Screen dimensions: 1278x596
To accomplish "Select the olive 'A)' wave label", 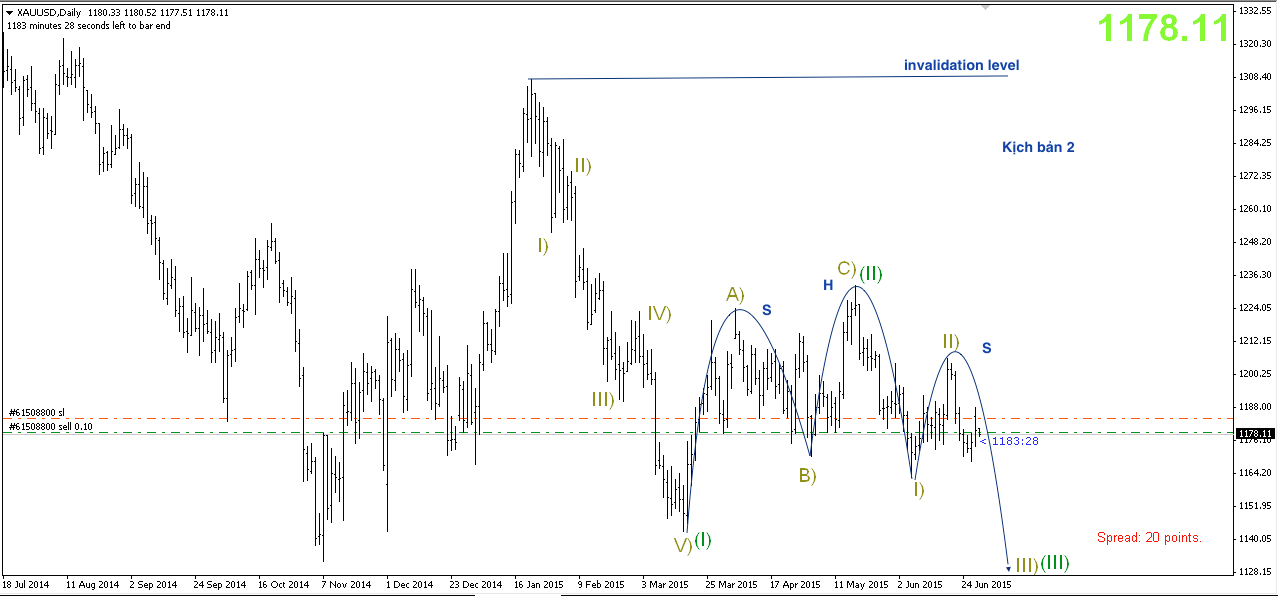I will click(x=736, y=294).
